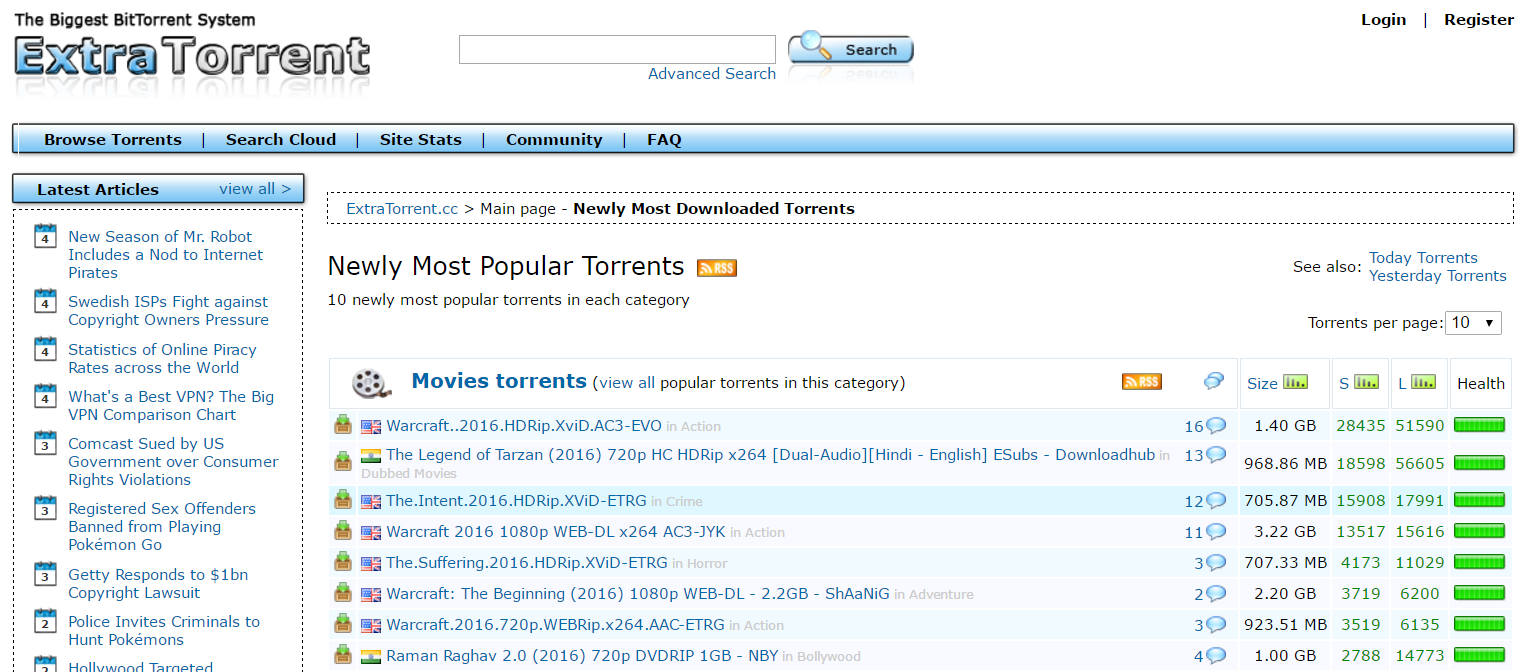Screen dimensions: 1526x672
Task: Click Adventure category beside Warcraft: The Beginning
Action: coord(940,595)
